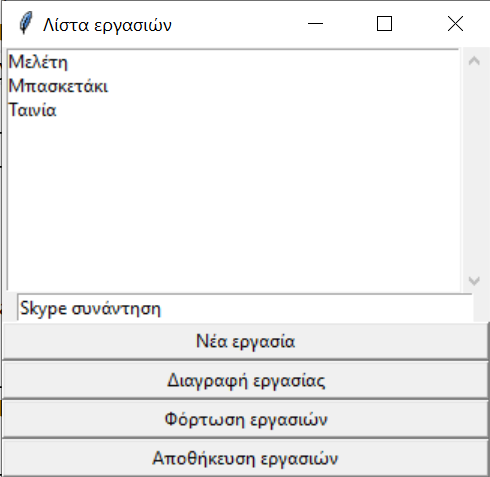490x477 pixels.
Task: Select the Μπασκετάκι task in the list
Action: (58, 86)
